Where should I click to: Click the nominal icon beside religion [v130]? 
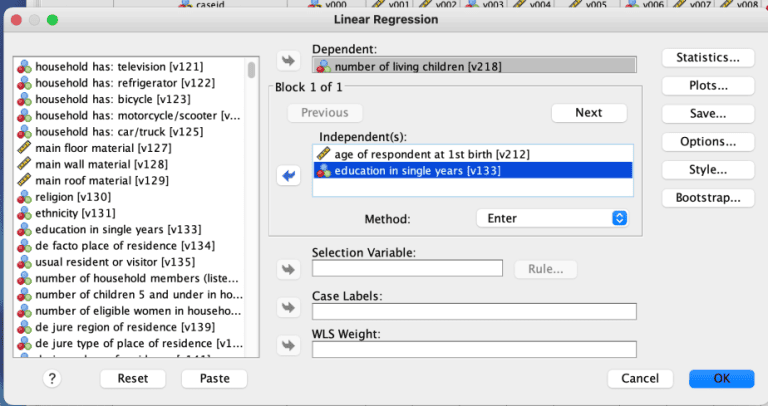pyautogui.click(x=24, y=197)
